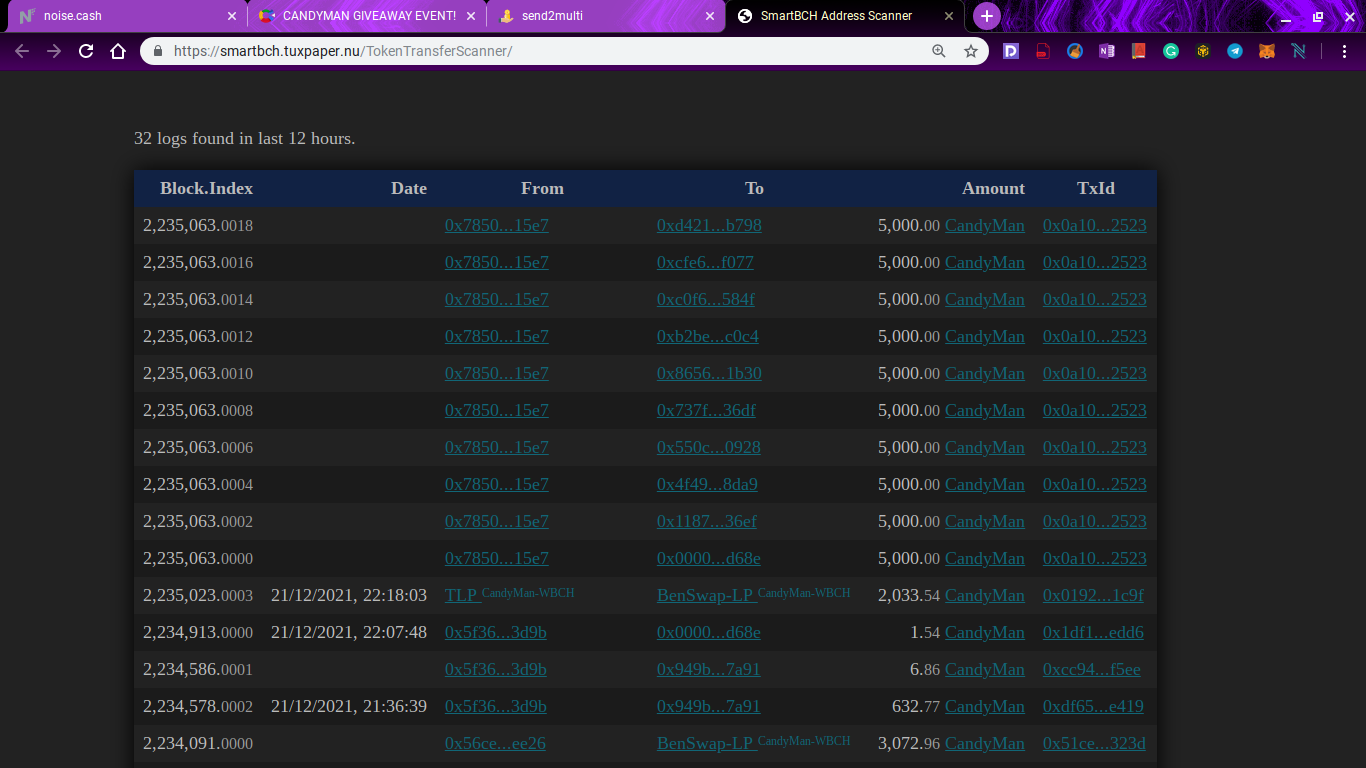Open TxId 0x0a10...2523 in row 2,235,063.0018

pos(1095,225)
